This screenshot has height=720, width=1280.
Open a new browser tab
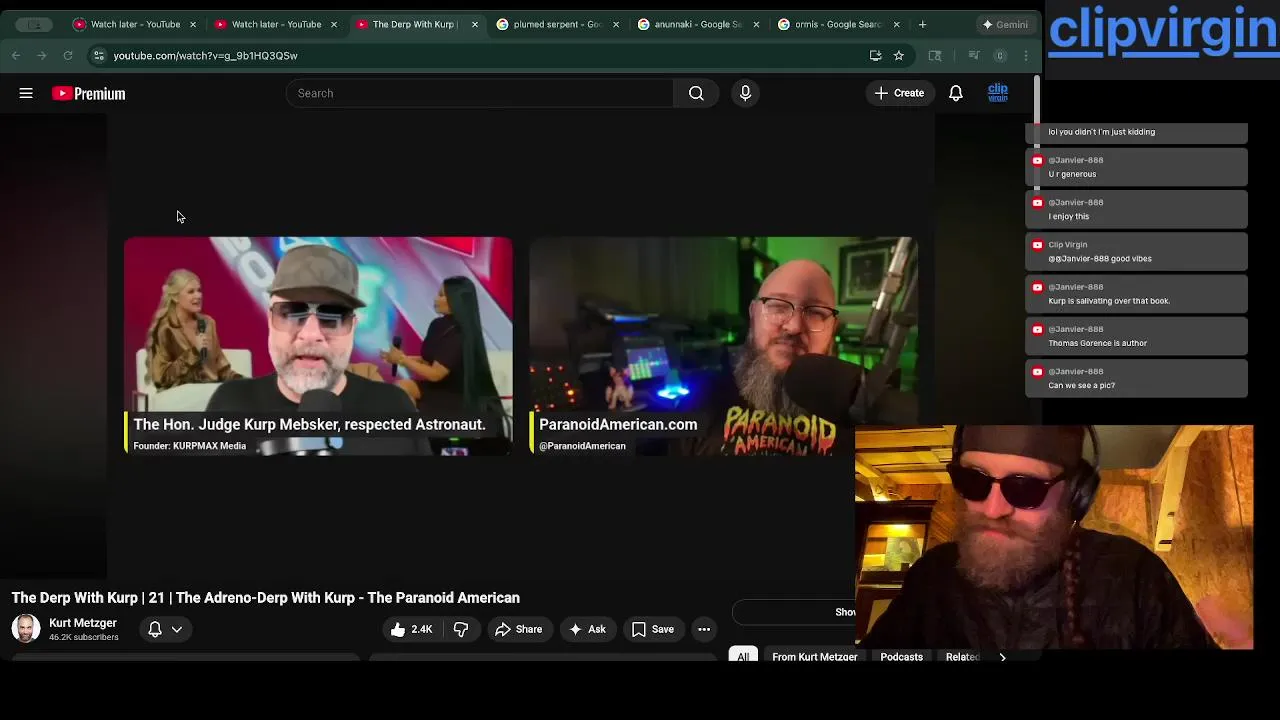tap(922, 24)
